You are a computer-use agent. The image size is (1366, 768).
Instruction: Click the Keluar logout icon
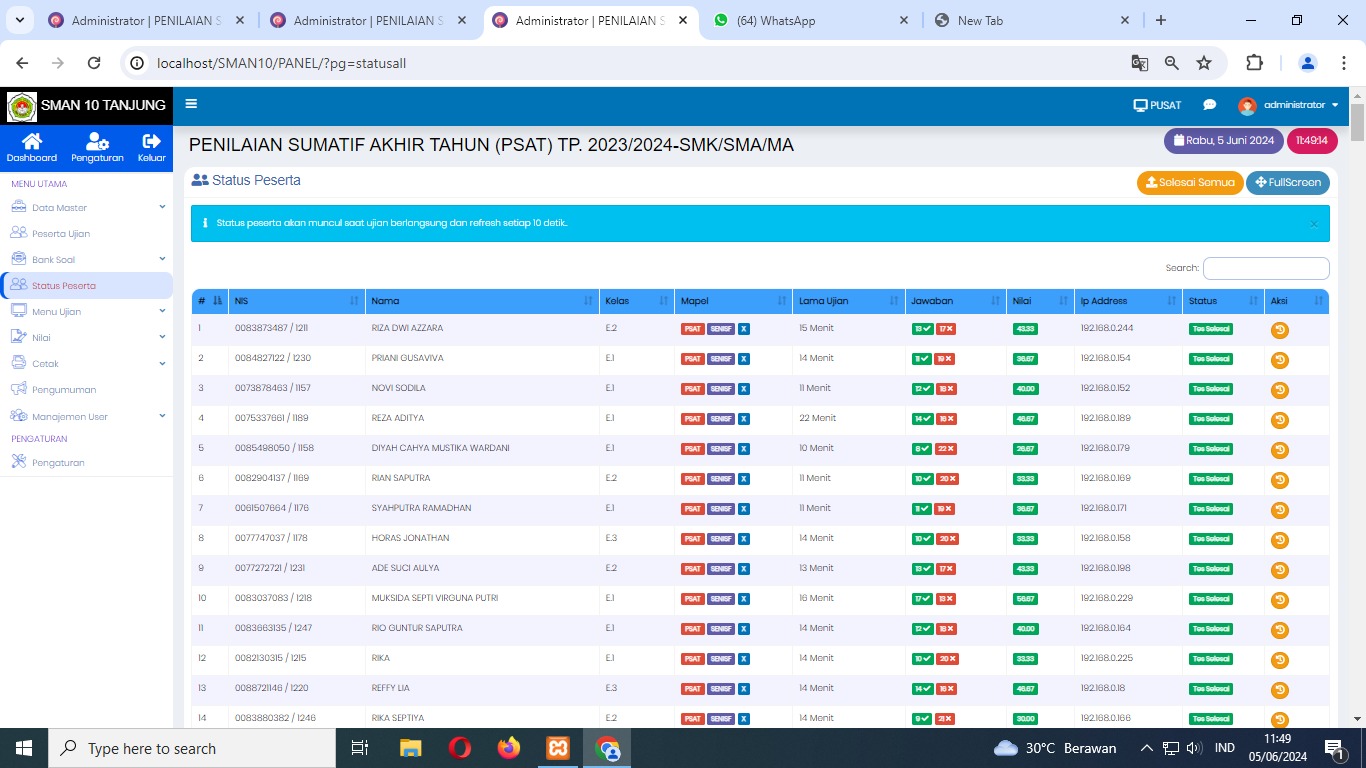(152, 142)
